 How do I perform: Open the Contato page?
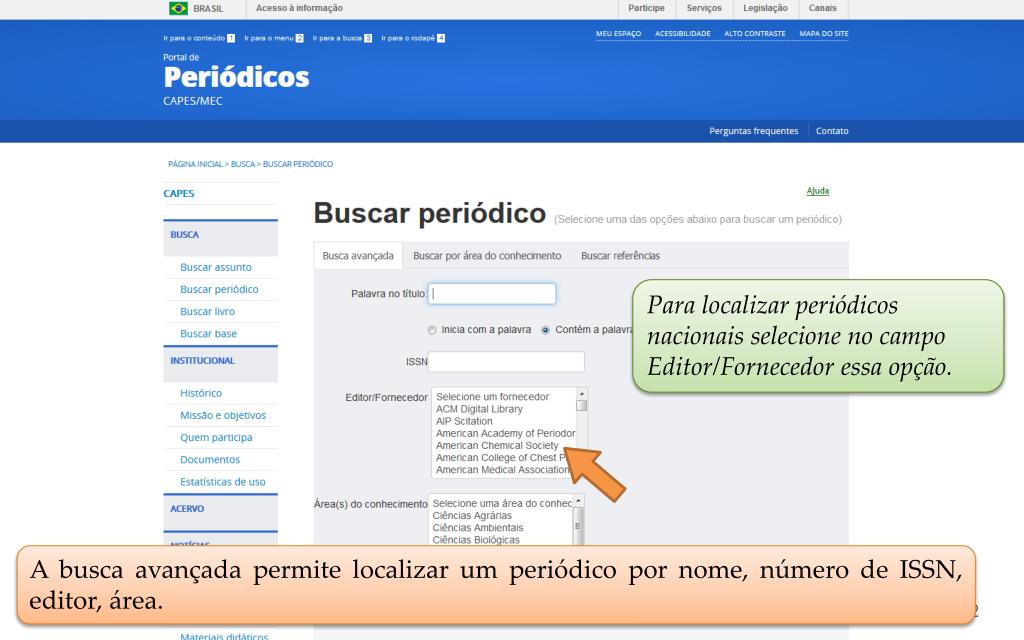point(832,131)
